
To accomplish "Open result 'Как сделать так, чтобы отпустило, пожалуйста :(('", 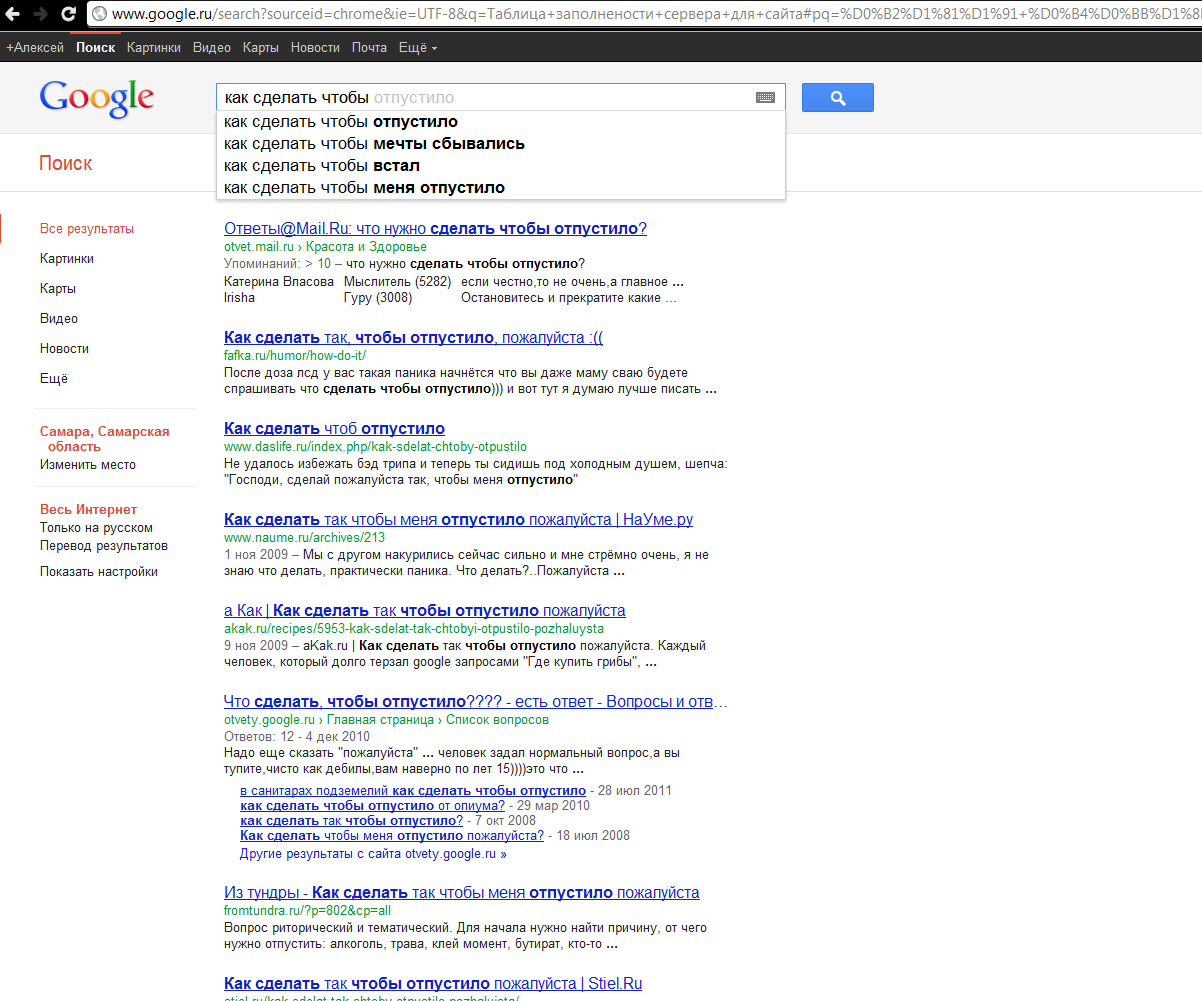I will (413, 337).
